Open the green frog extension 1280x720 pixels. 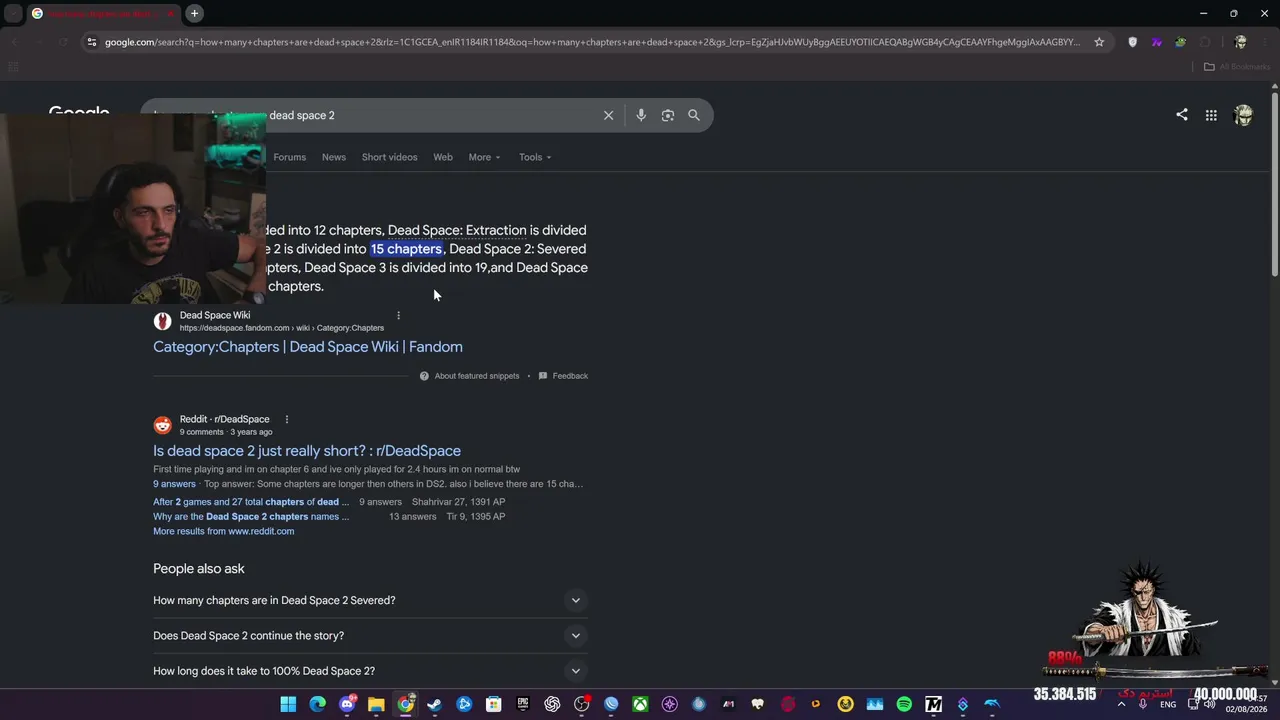(1180, 42)
